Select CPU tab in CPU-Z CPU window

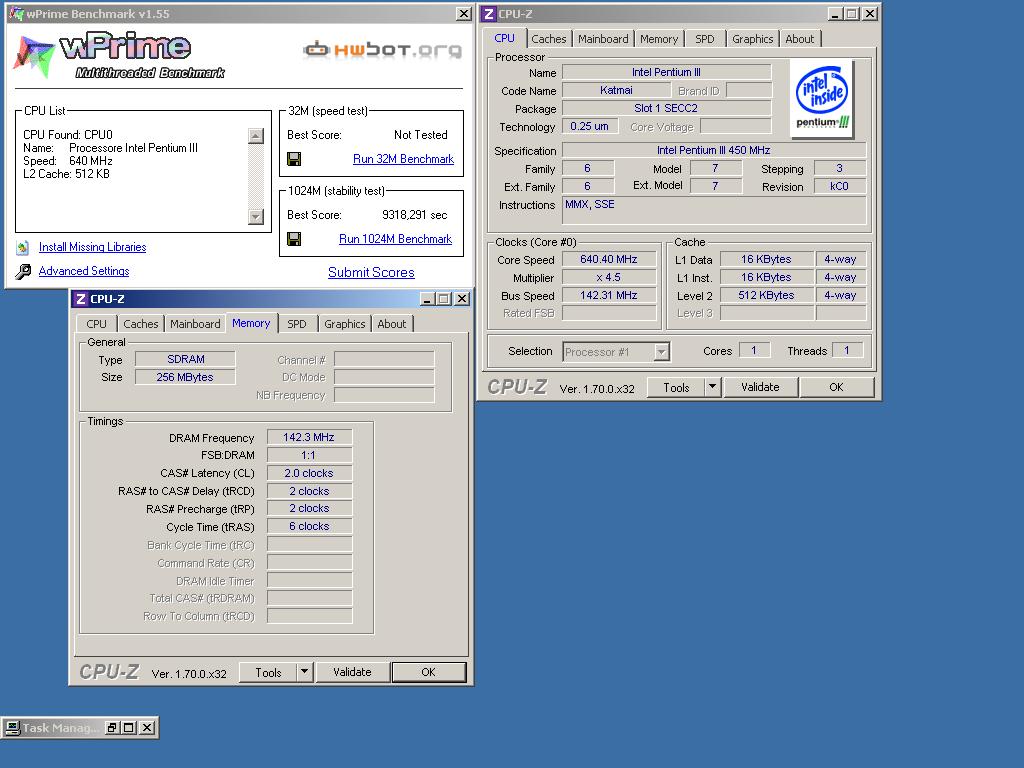(504, 39)
